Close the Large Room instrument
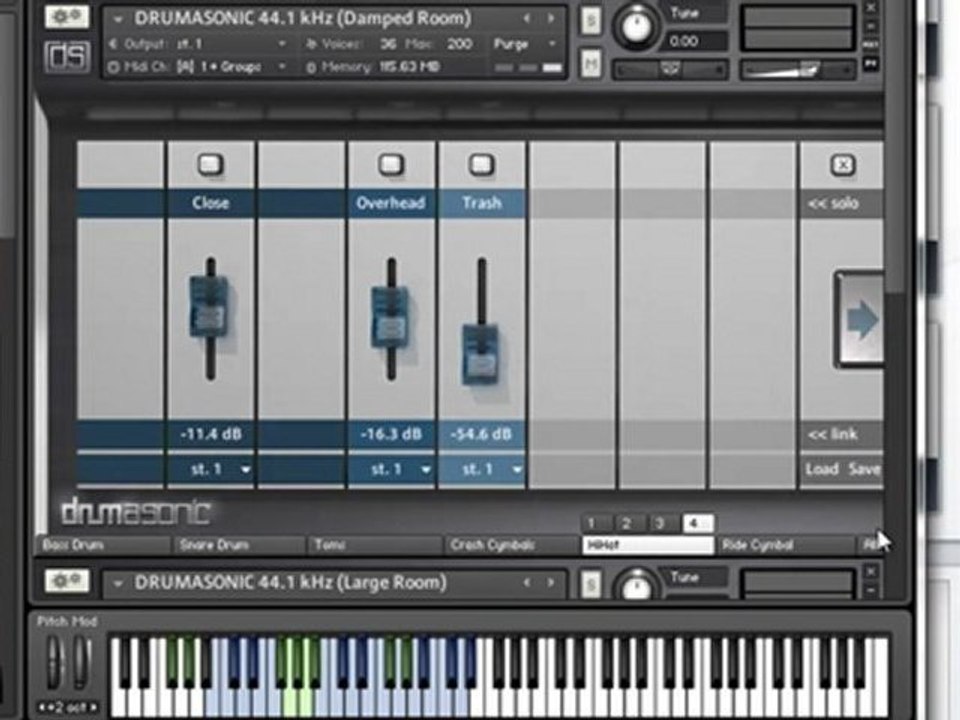This screenshot has width=960, height=720. coord(871,572)
